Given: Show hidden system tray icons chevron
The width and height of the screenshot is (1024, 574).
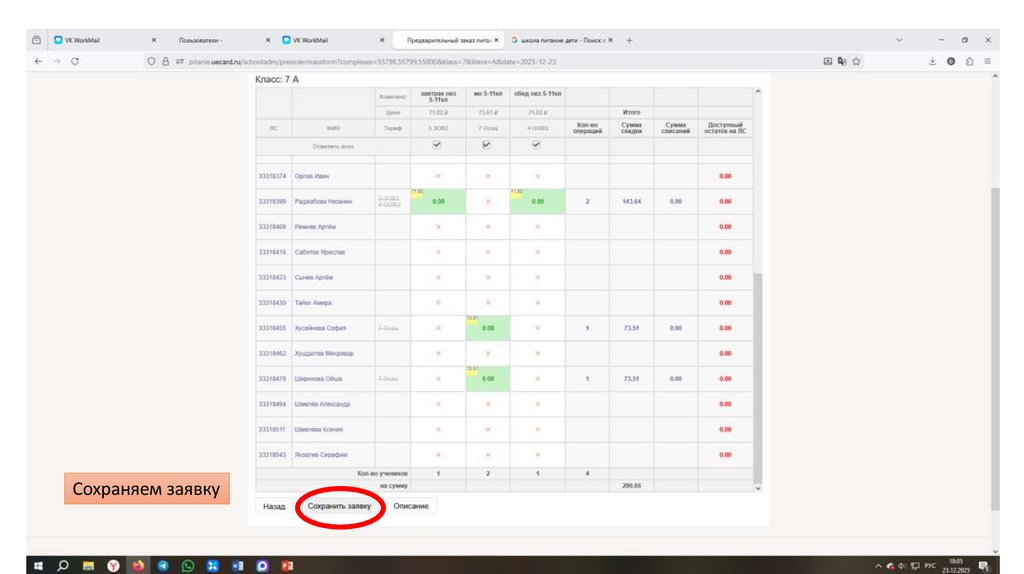Looking at the screenshot, I should click(878, 566).
